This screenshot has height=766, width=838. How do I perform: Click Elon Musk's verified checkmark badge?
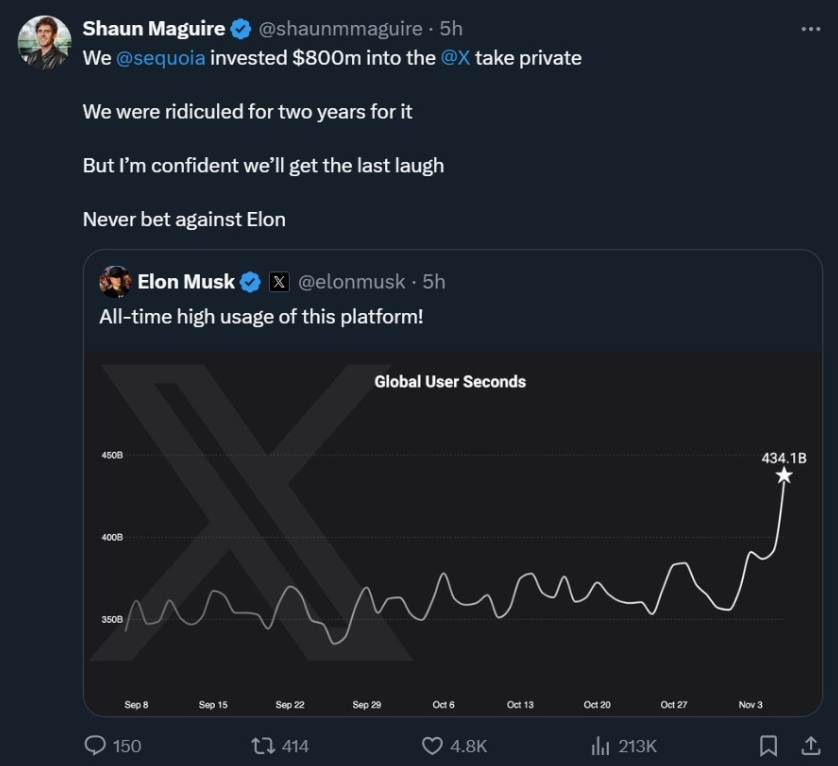250,282
